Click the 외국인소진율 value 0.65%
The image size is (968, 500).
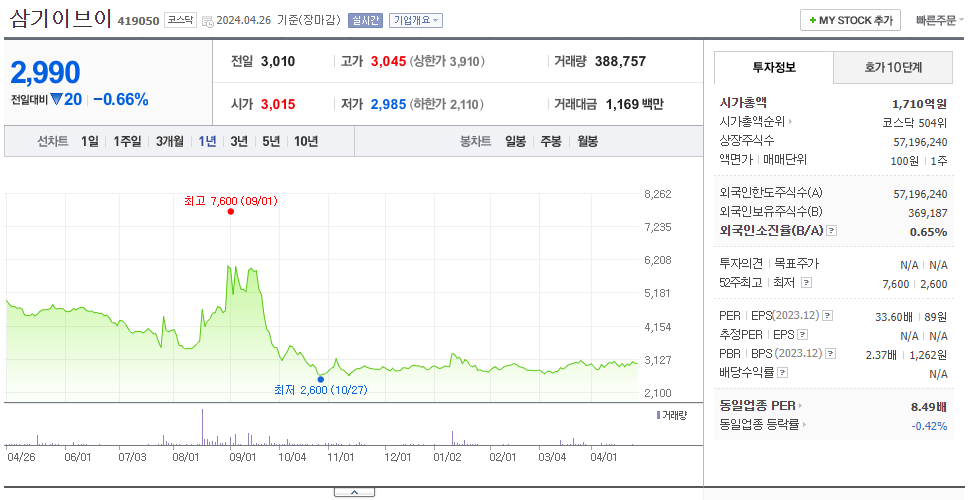pyautogui.click(x=928, y=232)
